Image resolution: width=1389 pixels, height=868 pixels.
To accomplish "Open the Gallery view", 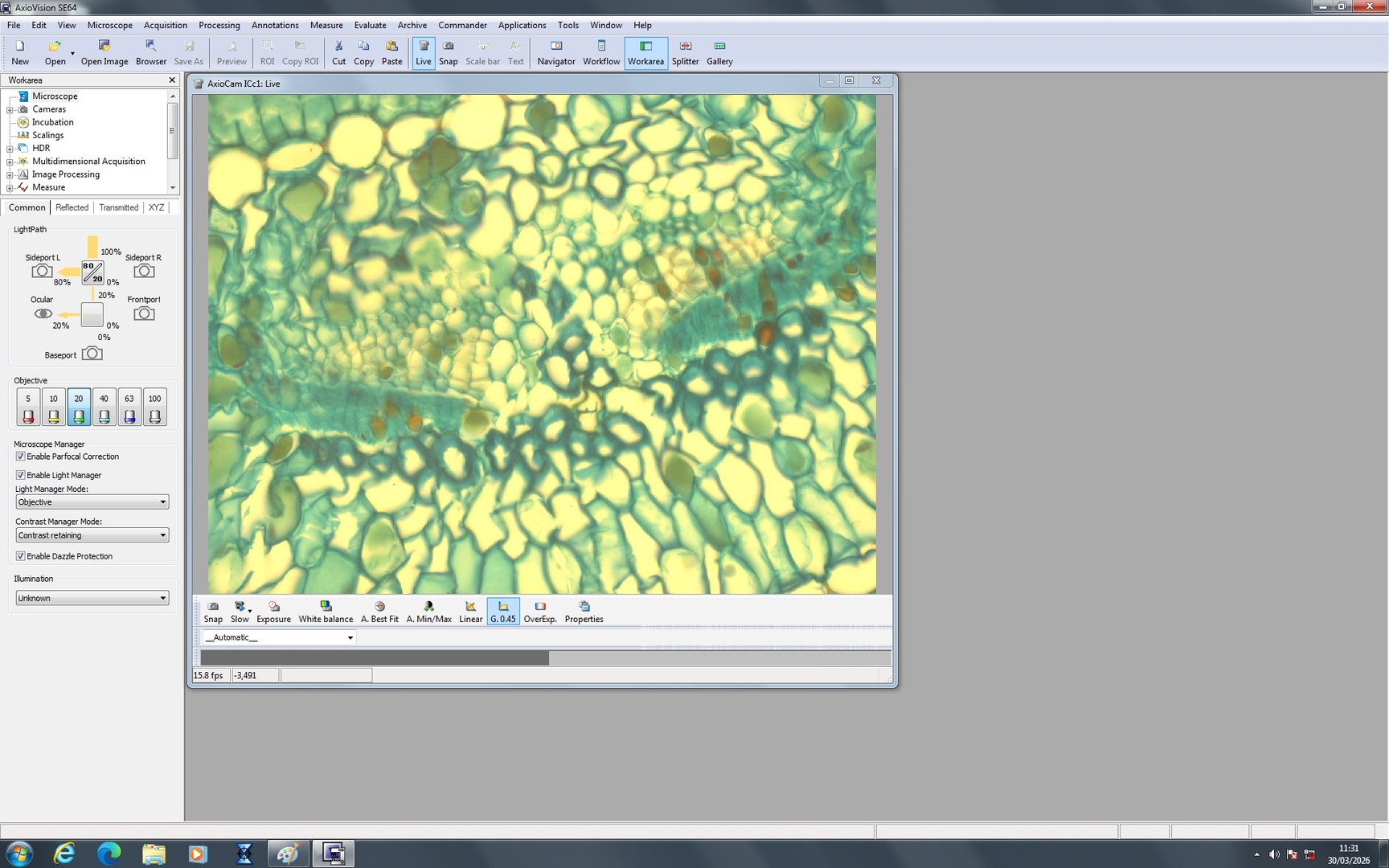I will click(719, 52).
